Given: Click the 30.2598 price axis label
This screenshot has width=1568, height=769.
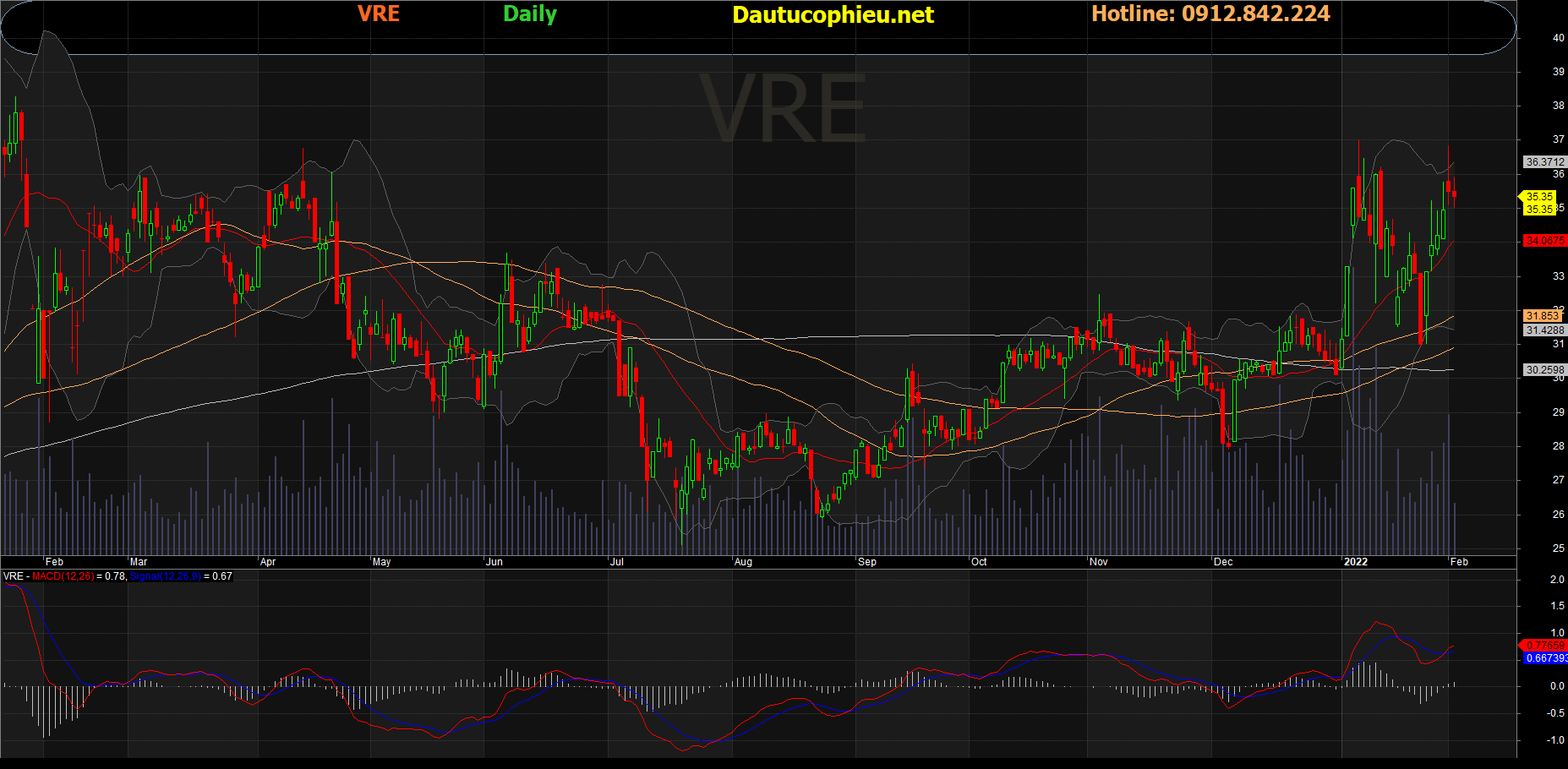Looking at the screenshot, I should [x=1545, y=370].
